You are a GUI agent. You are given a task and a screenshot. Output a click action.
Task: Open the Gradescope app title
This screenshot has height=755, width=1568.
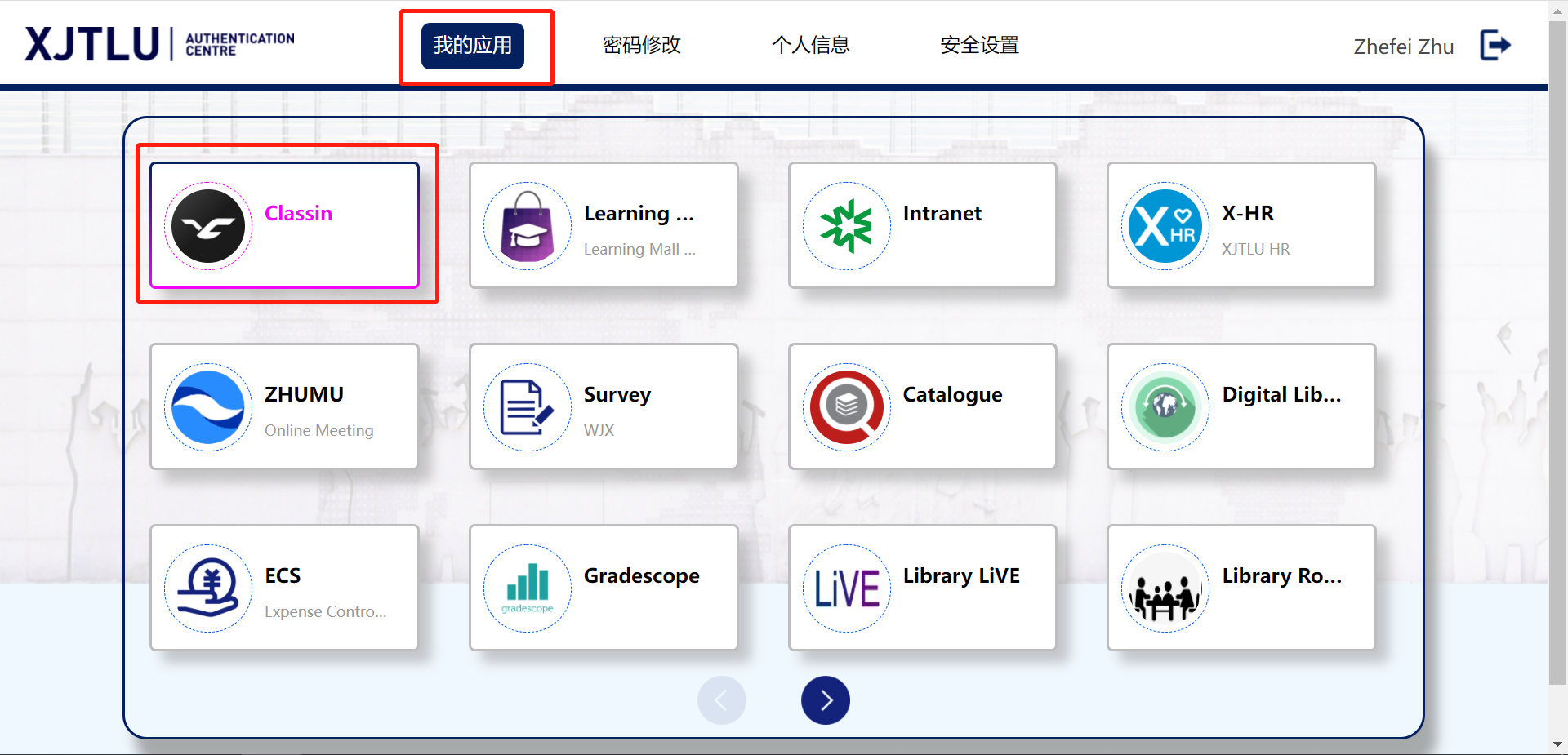click(x=642, y=575)
